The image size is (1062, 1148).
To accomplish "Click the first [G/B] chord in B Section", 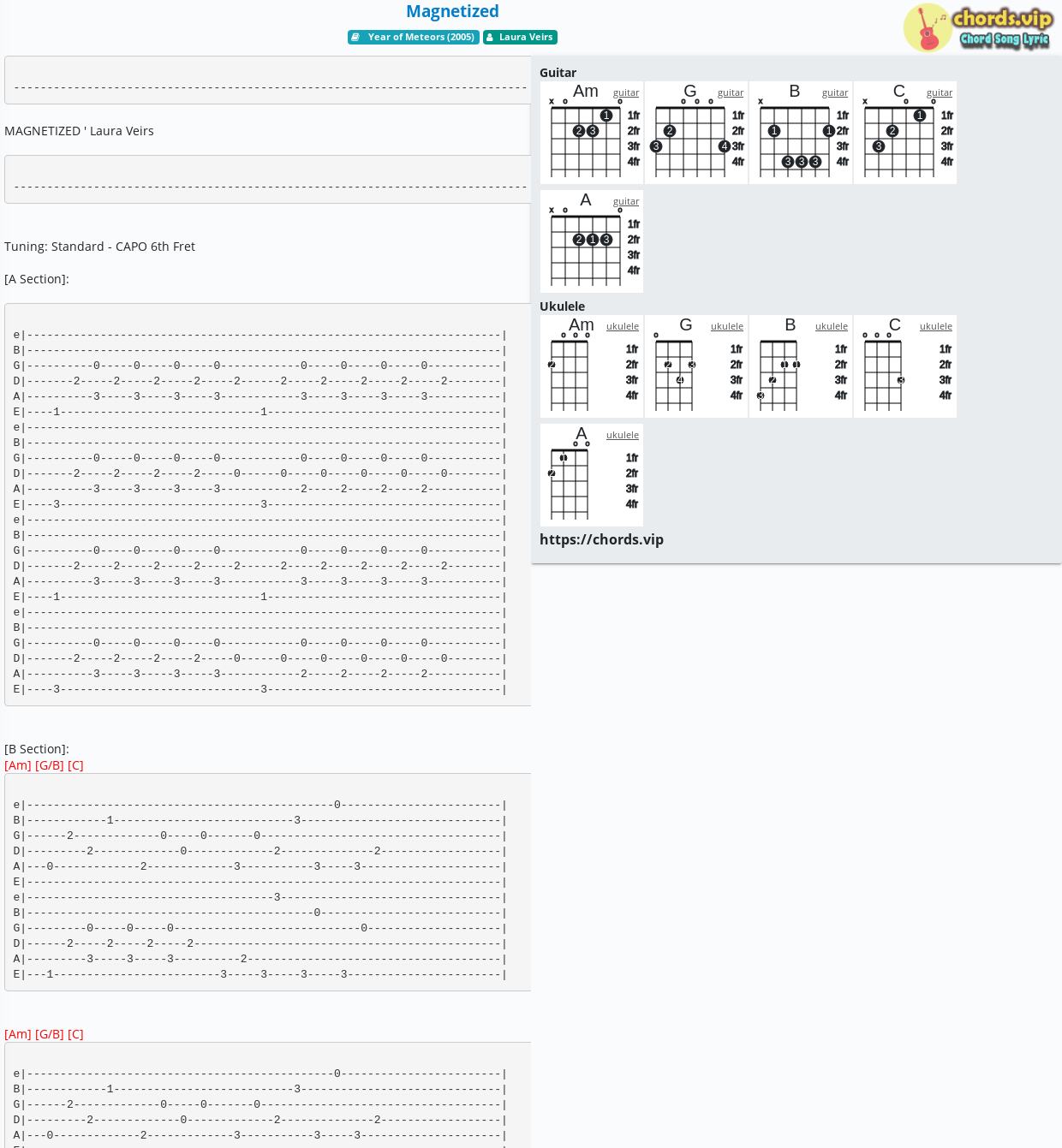I will (50, 765).
